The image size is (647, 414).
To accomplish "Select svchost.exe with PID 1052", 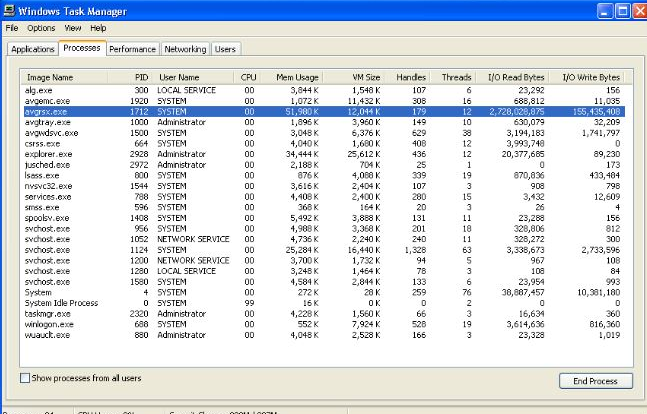I will tap(324, 239).
